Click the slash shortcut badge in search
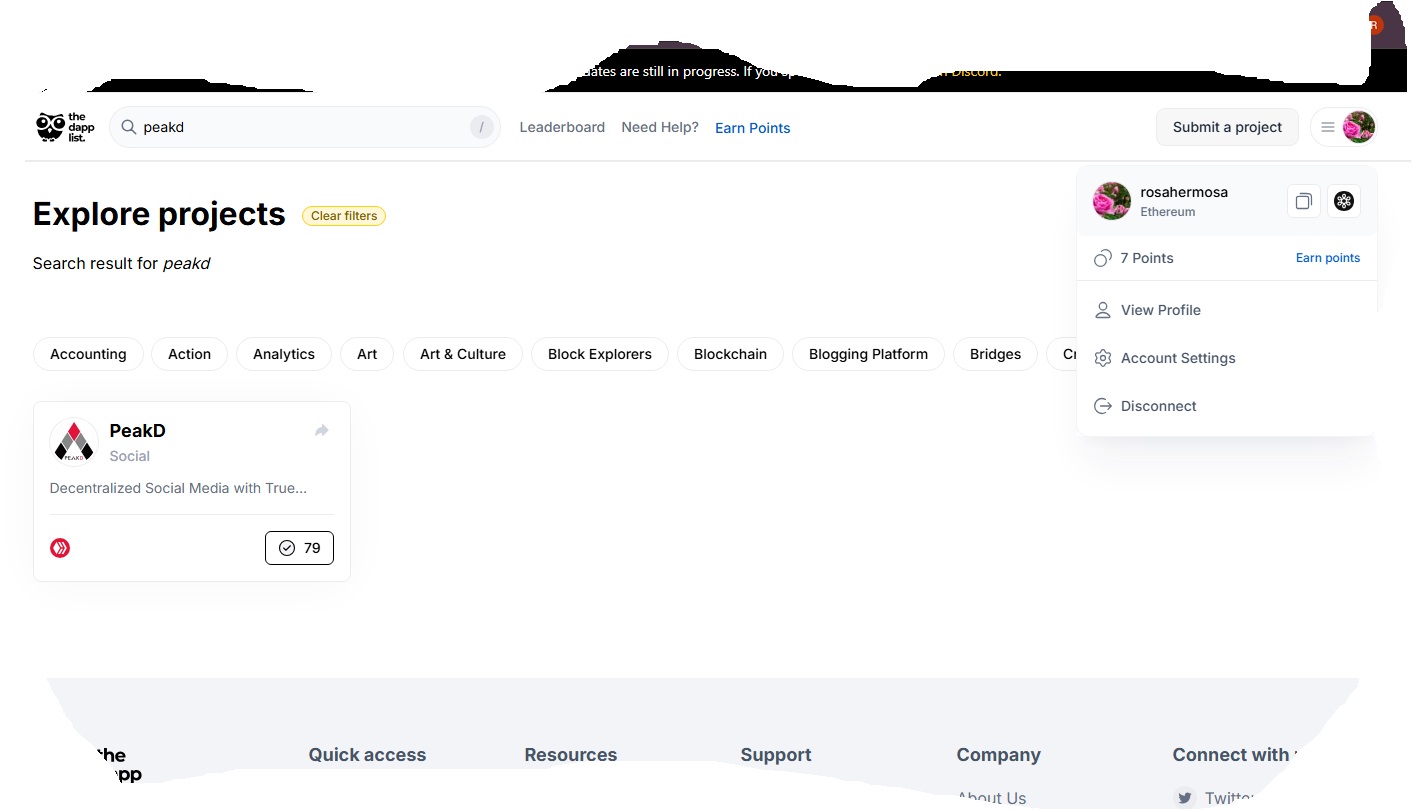 (x=482, y=127)
